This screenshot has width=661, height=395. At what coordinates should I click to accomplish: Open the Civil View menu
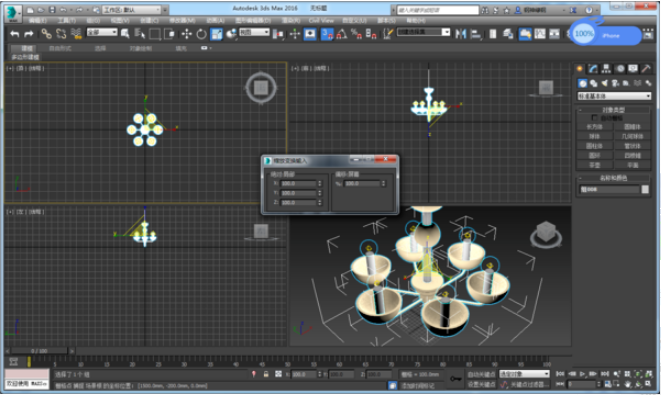(x=321, y=20)
